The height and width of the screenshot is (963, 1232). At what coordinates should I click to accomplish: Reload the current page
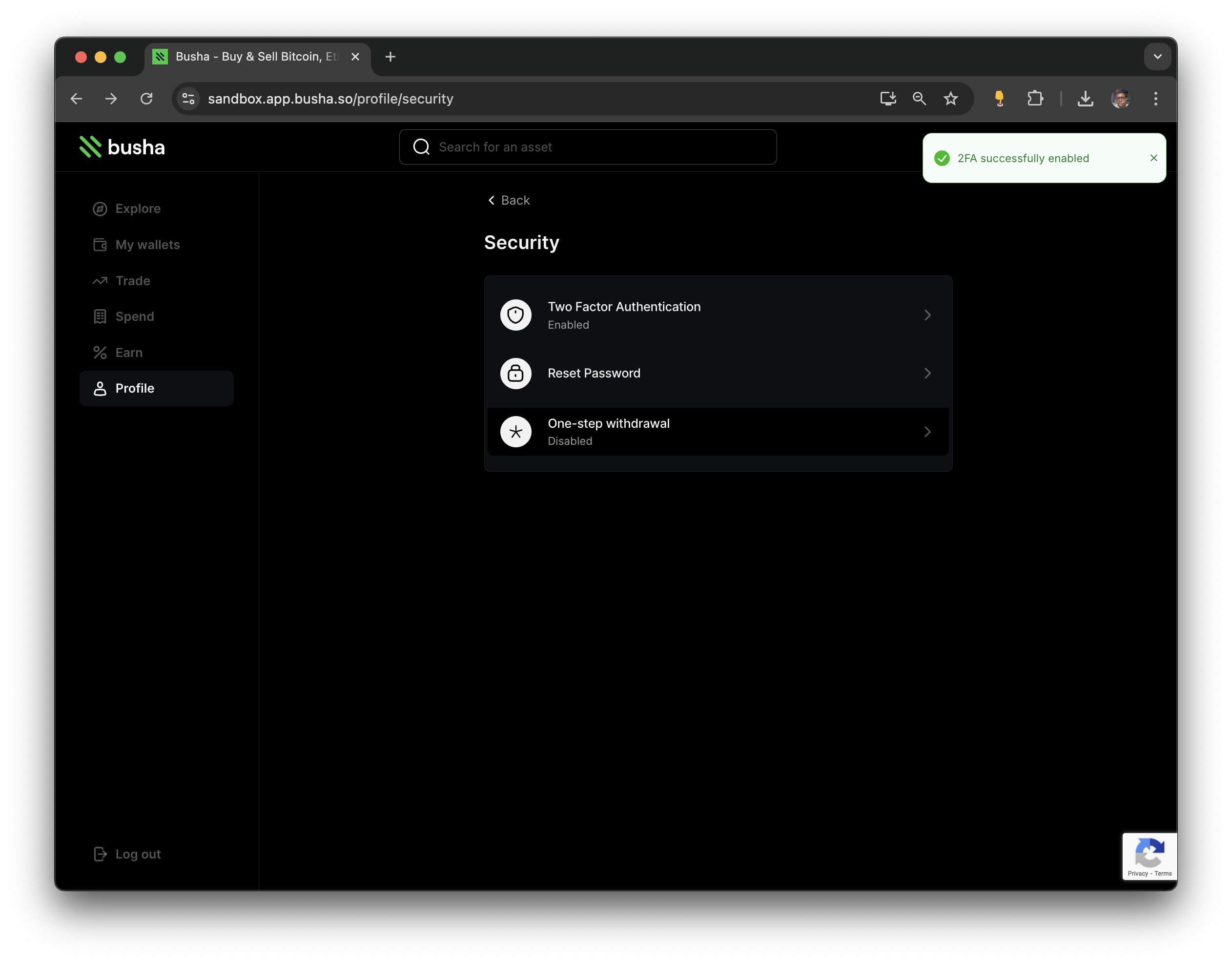click(x=146, y=99)
